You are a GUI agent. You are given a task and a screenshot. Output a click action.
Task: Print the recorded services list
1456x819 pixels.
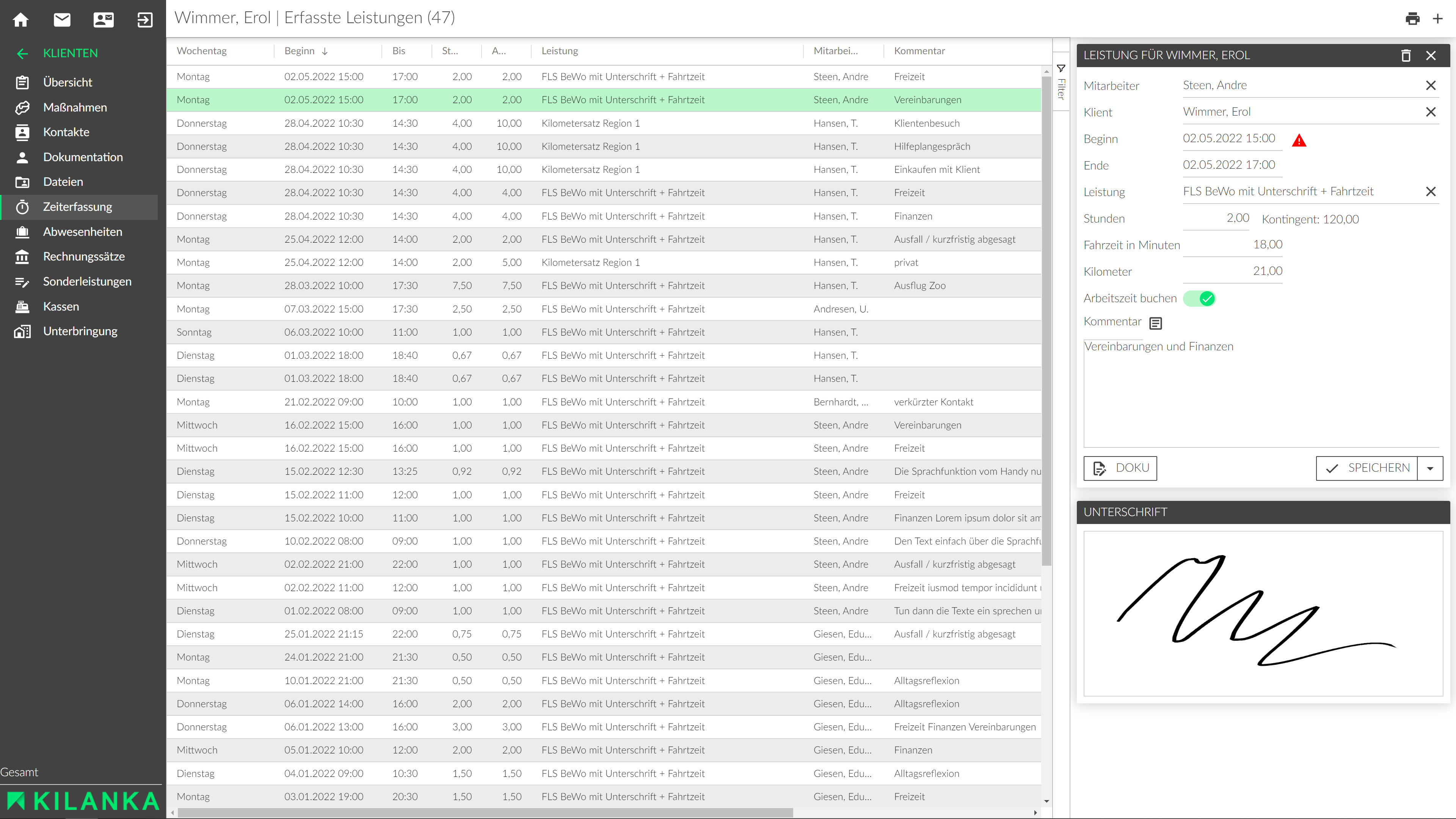1412,19
